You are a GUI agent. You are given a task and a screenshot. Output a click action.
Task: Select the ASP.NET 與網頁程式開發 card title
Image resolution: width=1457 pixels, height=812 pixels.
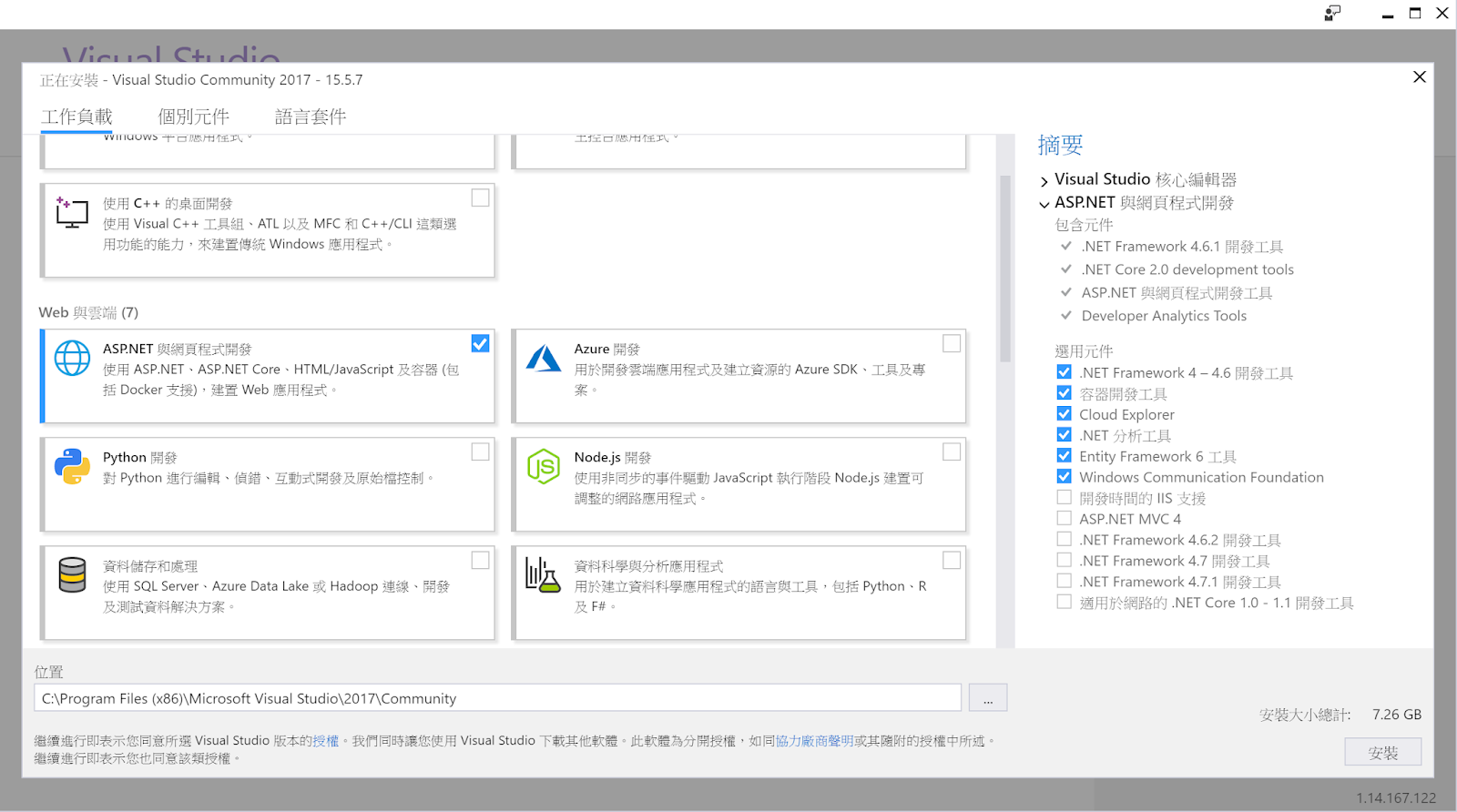178,349
